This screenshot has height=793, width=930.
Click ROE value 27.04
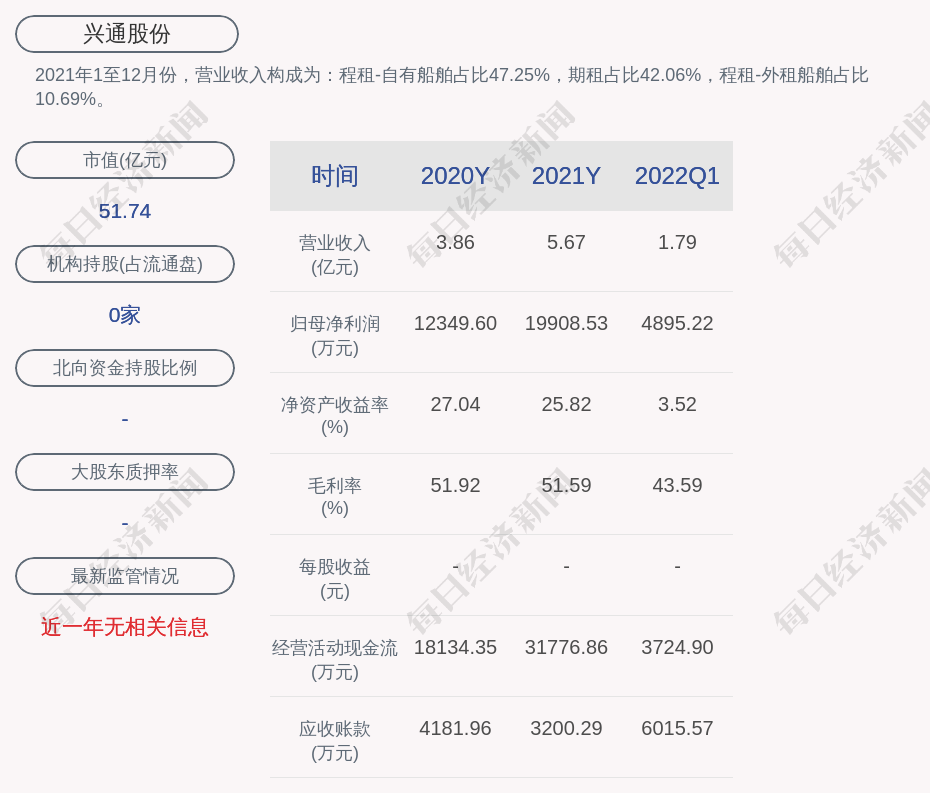[455, 405]
